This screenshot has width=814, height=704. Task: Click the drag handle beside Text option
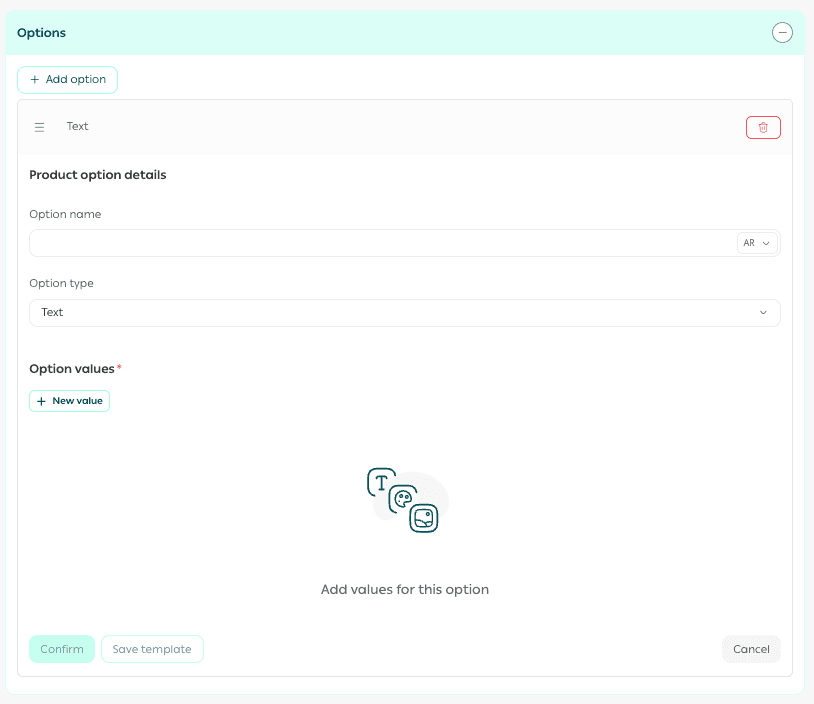click(40, 127)
